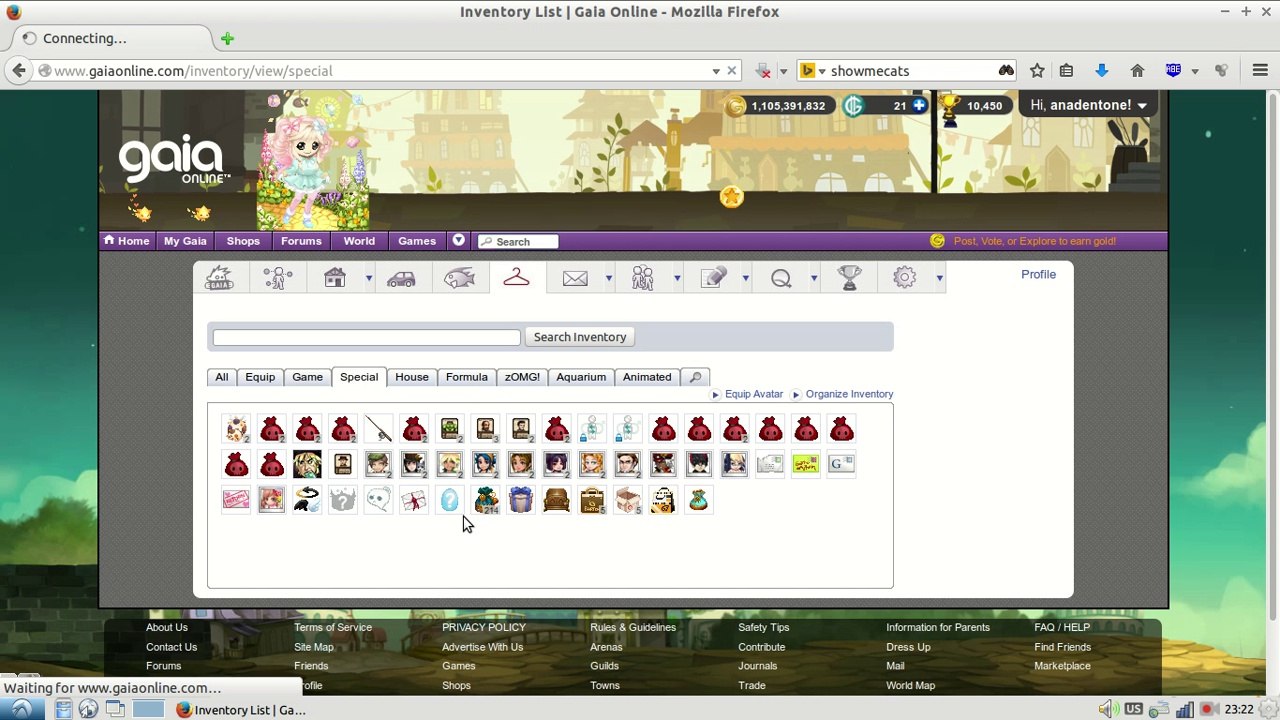The width and height of the screenshot is (1280, 720).
Task: Open the Gaia avatar head icon
Action: (x=219, y=279)
